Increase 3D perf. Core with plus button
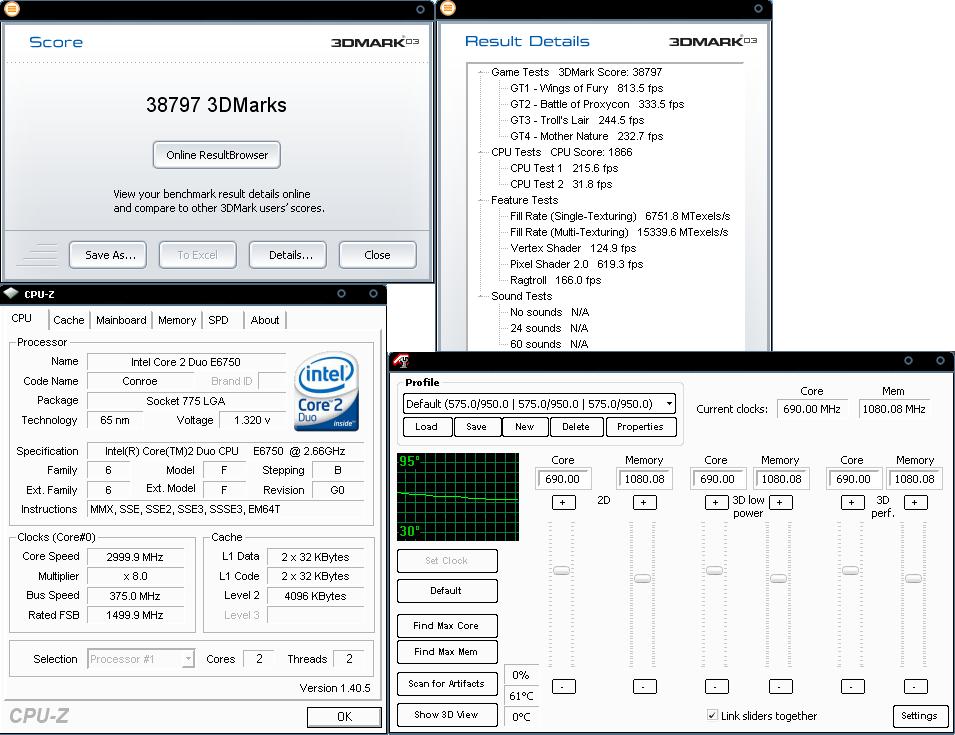The height and width of the screenshot is (735, 955). pos(851,502)
